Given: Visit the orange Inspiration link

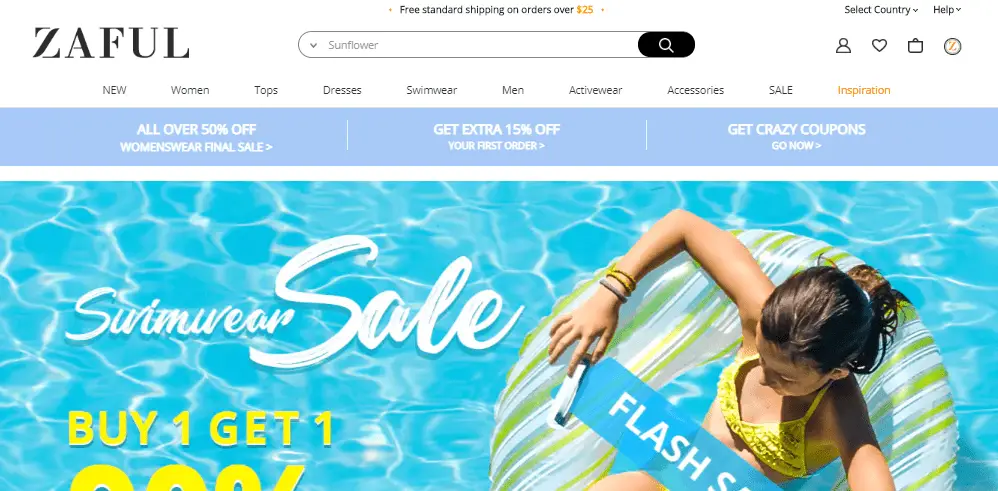Looking at the screenshot, I should (864, 90).
